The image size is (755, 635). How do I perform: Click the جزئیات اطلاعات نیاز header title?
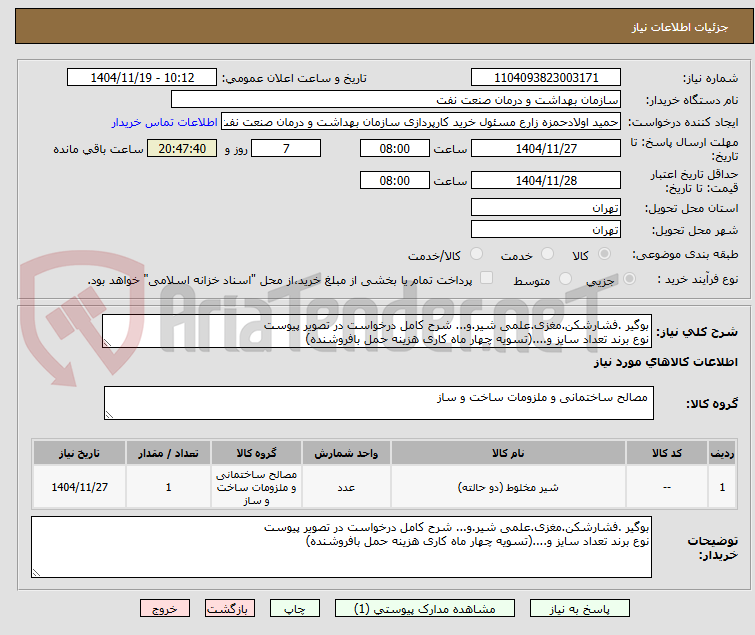click(680, 27)
